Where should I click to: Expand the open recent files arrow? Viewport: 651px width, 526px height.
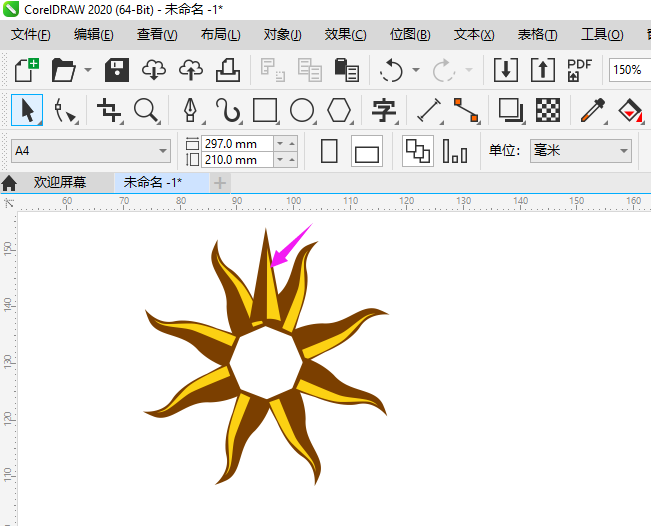(88, 70)
